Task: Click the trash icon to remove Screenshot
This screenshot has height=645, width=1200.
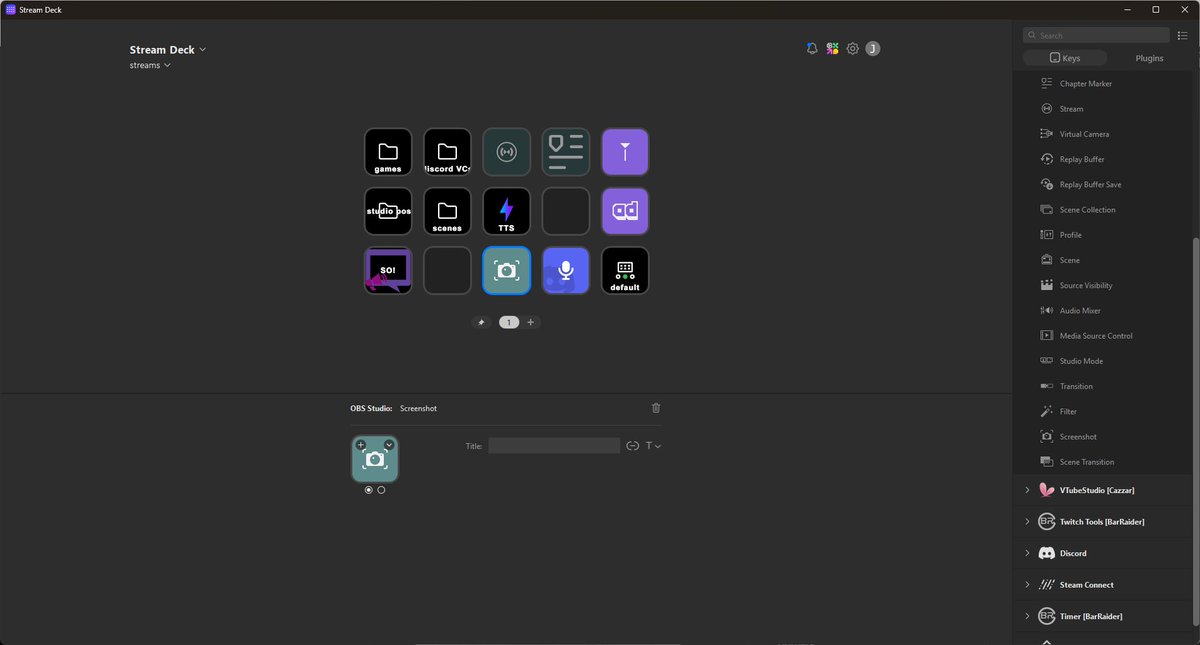Action: 656,408
